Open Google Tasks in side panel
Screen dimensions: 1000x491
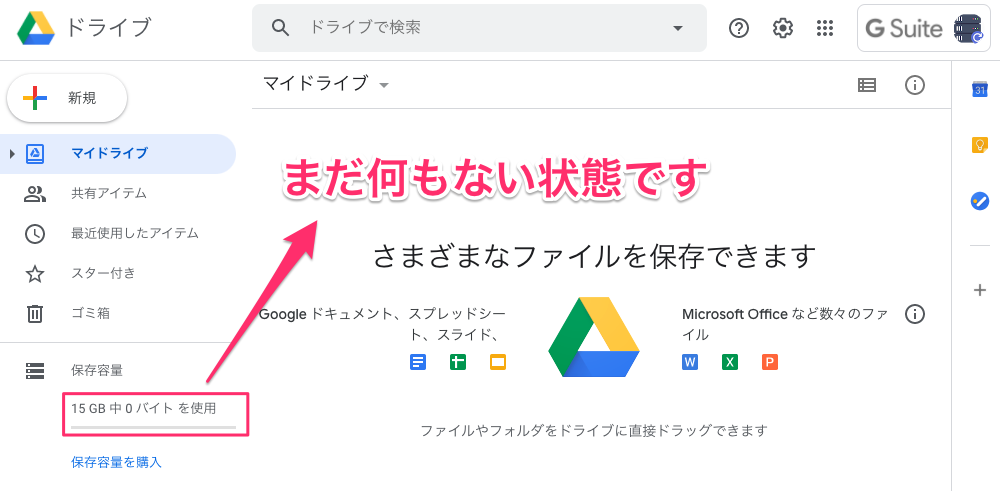980,201
